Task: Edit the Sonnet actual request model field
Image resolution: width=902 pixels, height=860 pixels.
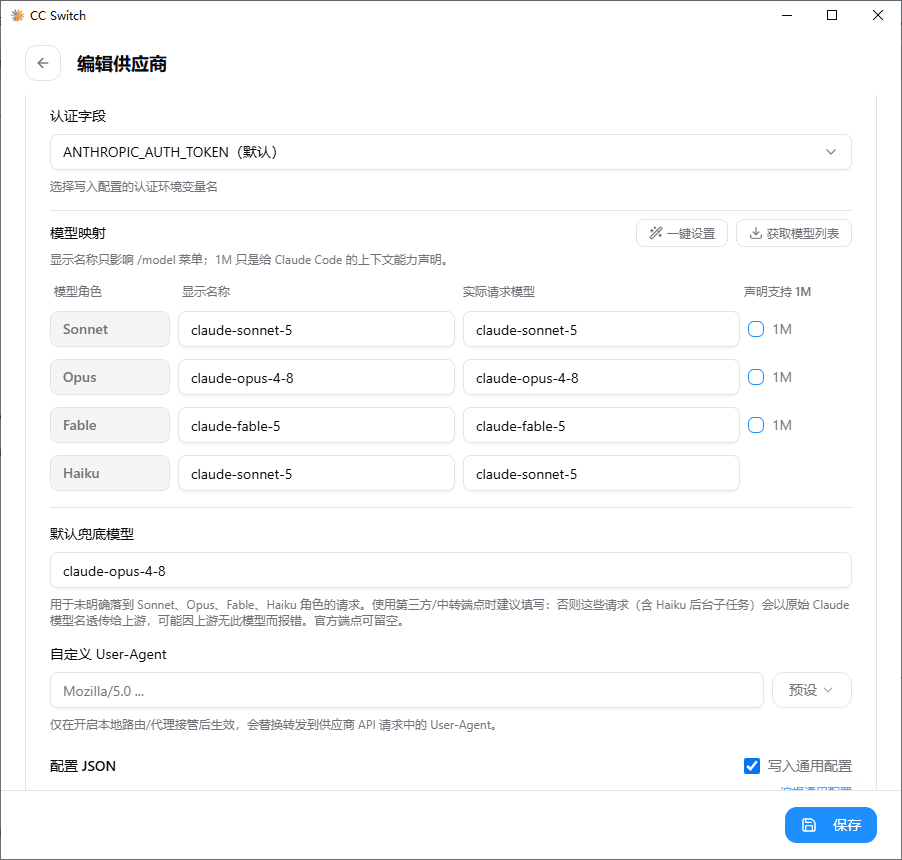Action: click(601, 329)
